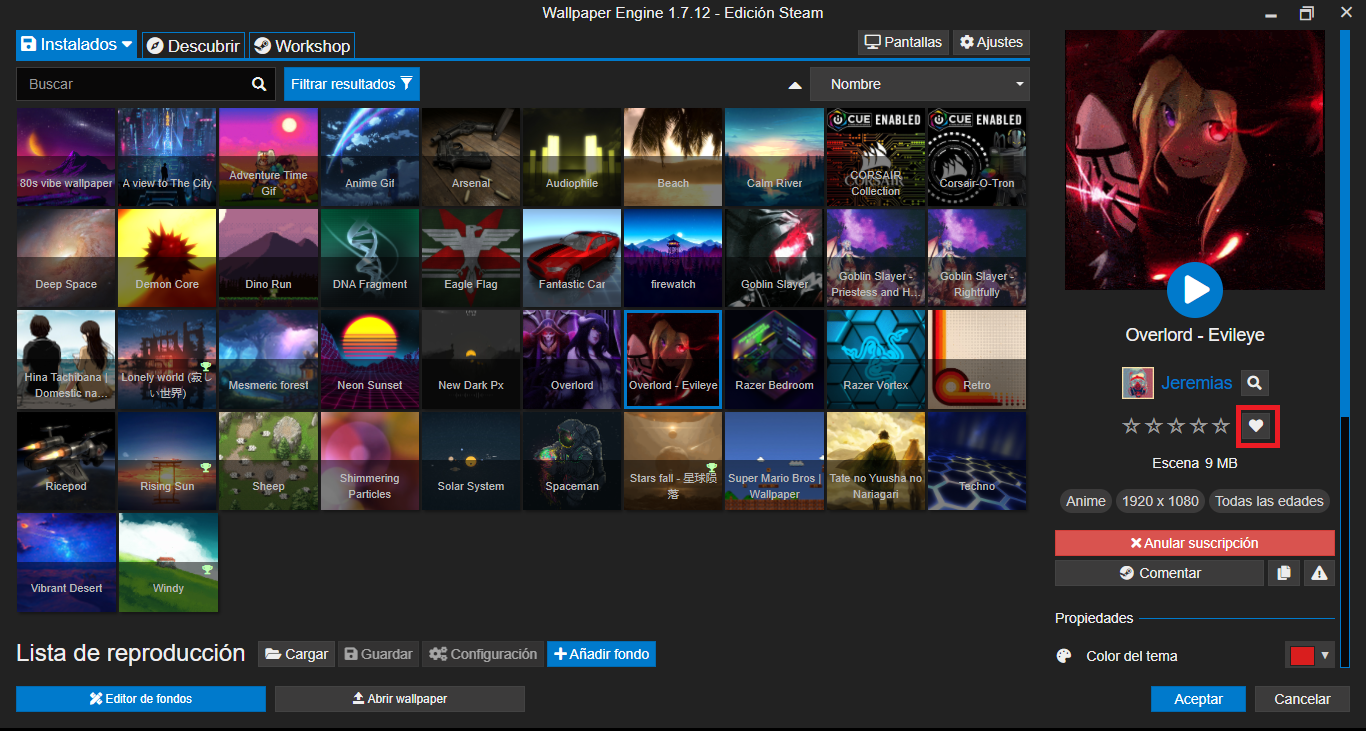Select the DNA Fragment wallpaper
This screenshot has width=1366, height=731.
(x=370, y=257)
